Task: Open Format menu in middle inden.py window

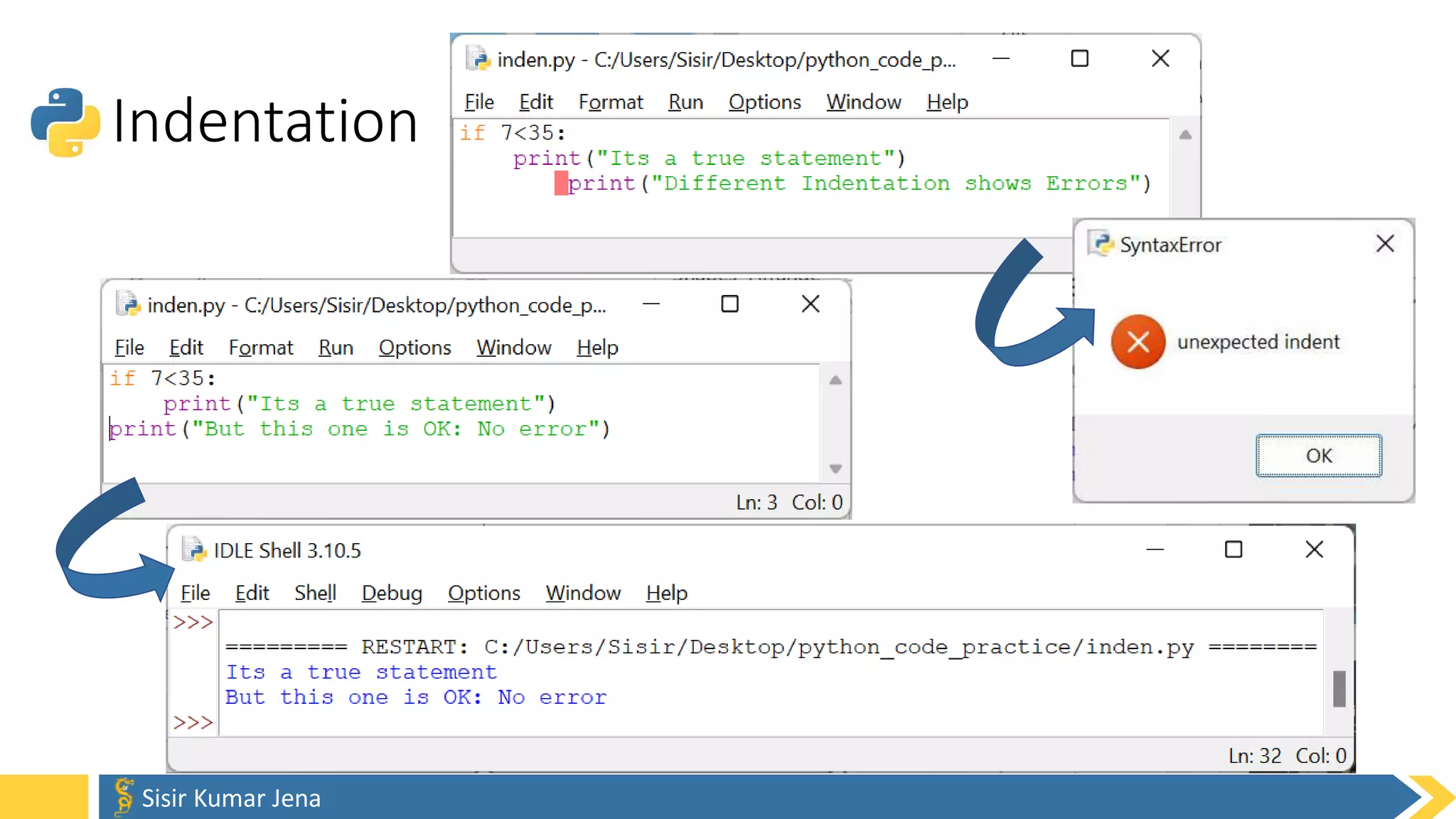Action: click(260, 348)
